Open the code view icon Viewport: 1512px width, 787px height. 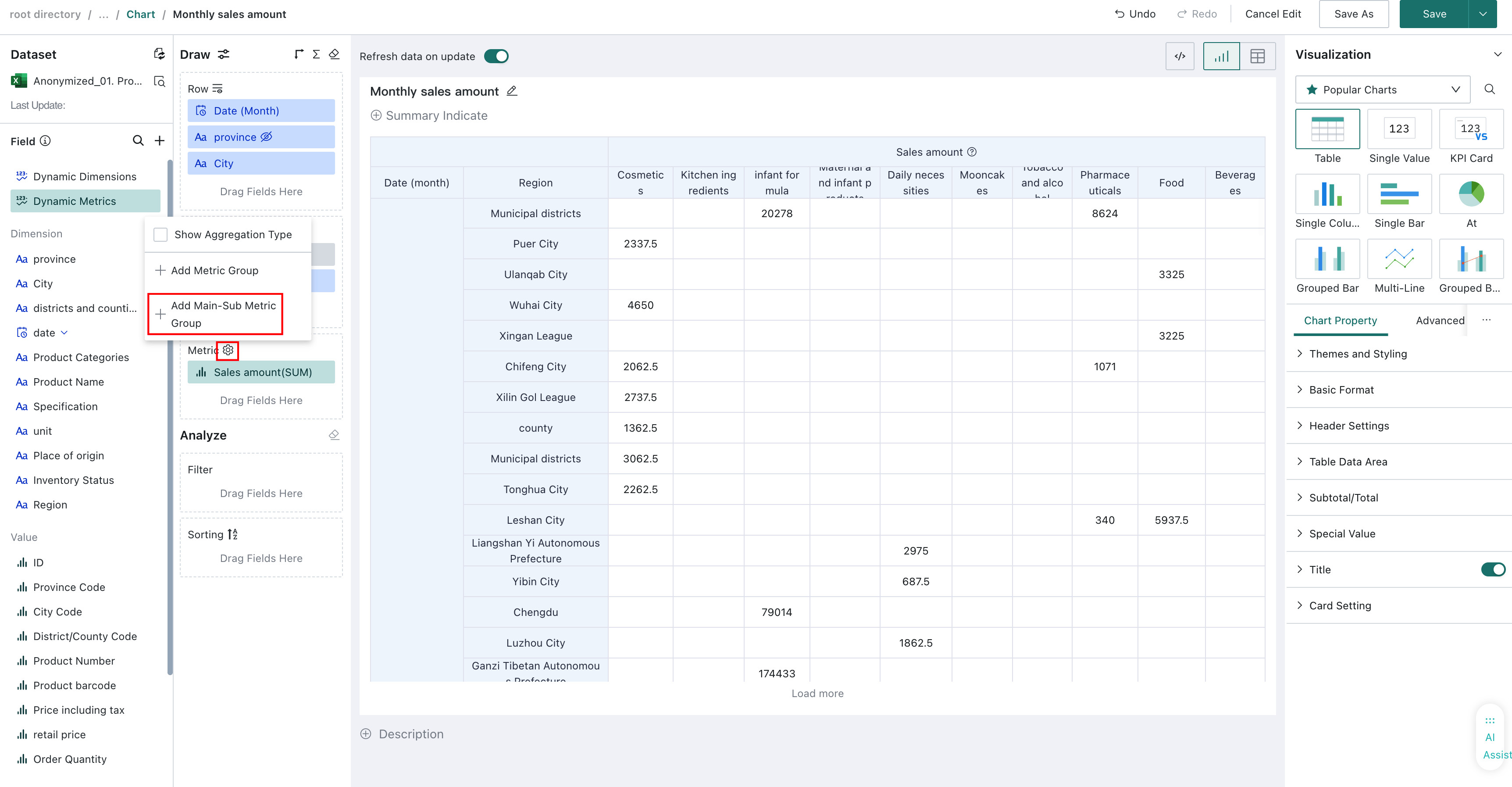point(1180,57)
